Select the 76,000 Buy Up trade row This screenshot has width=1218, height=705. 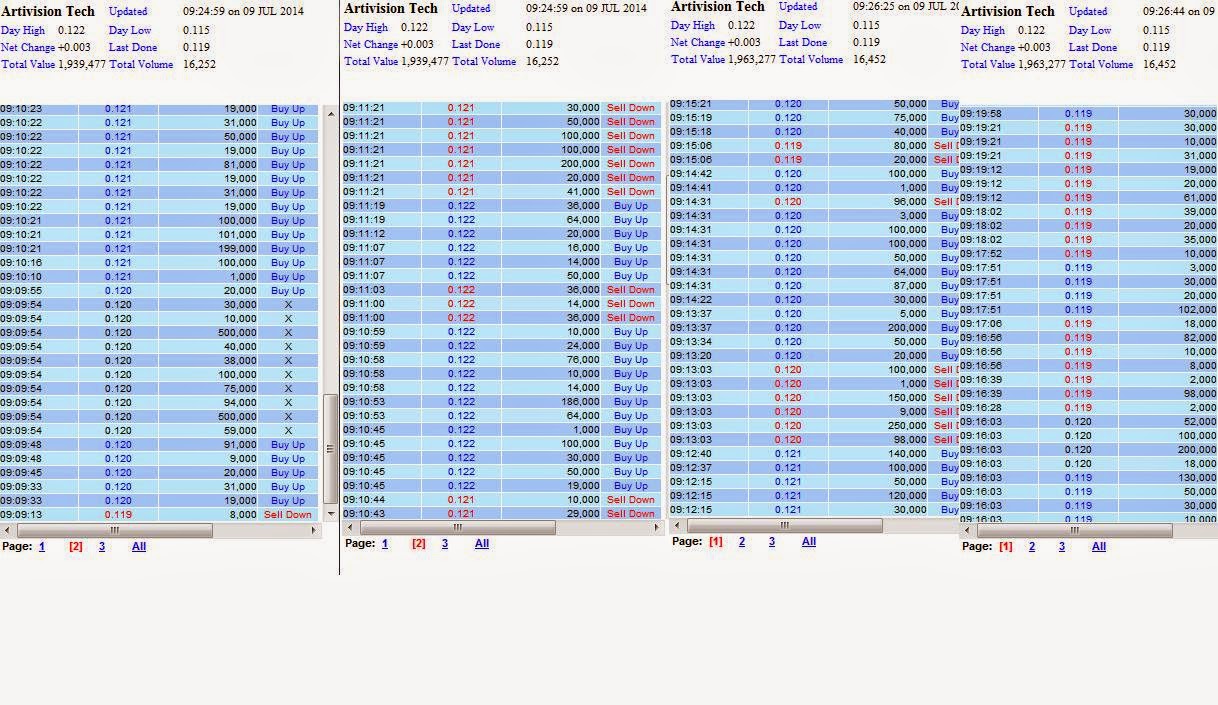502,360
